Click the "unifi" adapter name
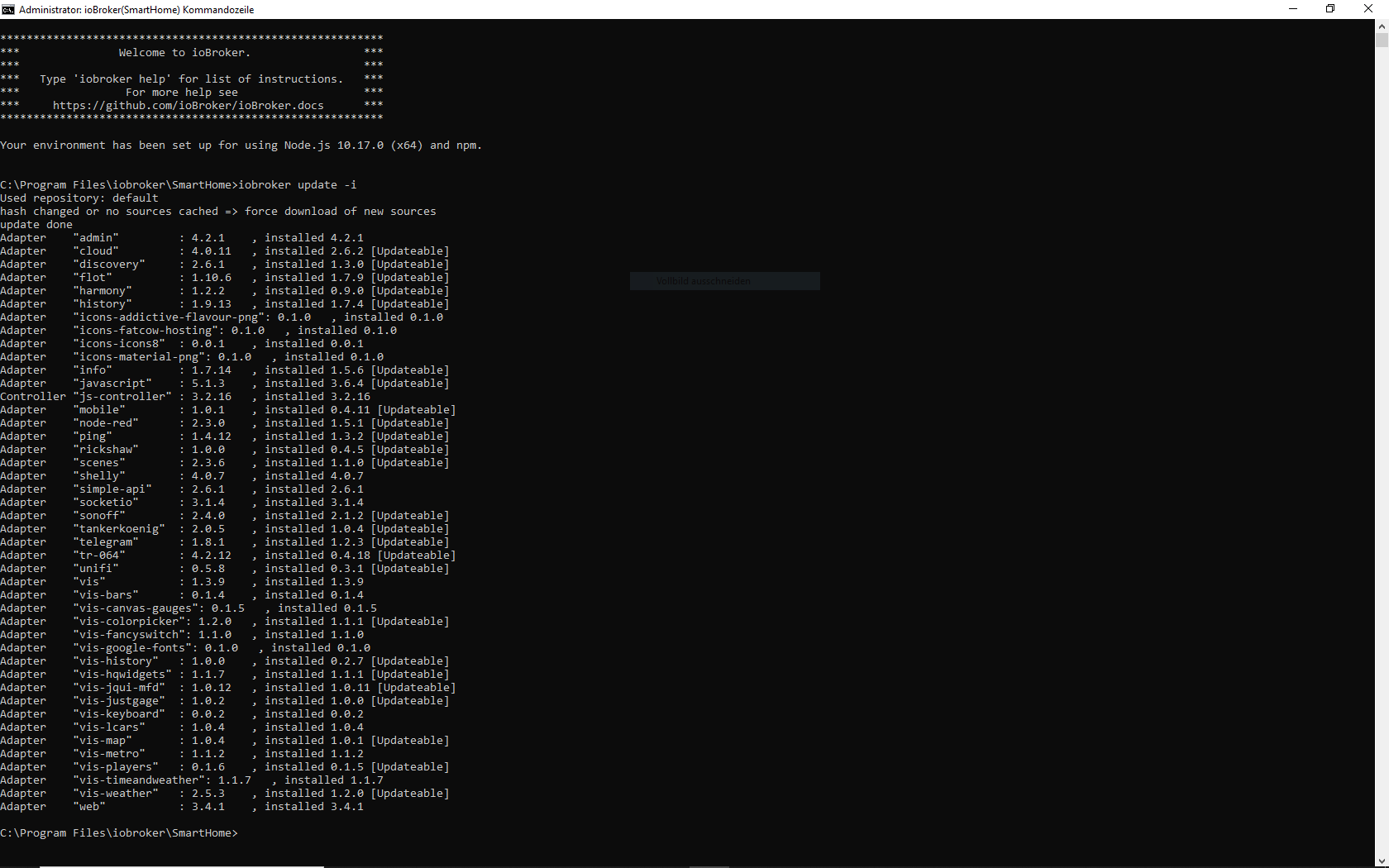This screenshot has height=868, width=1389. [96, 569]
